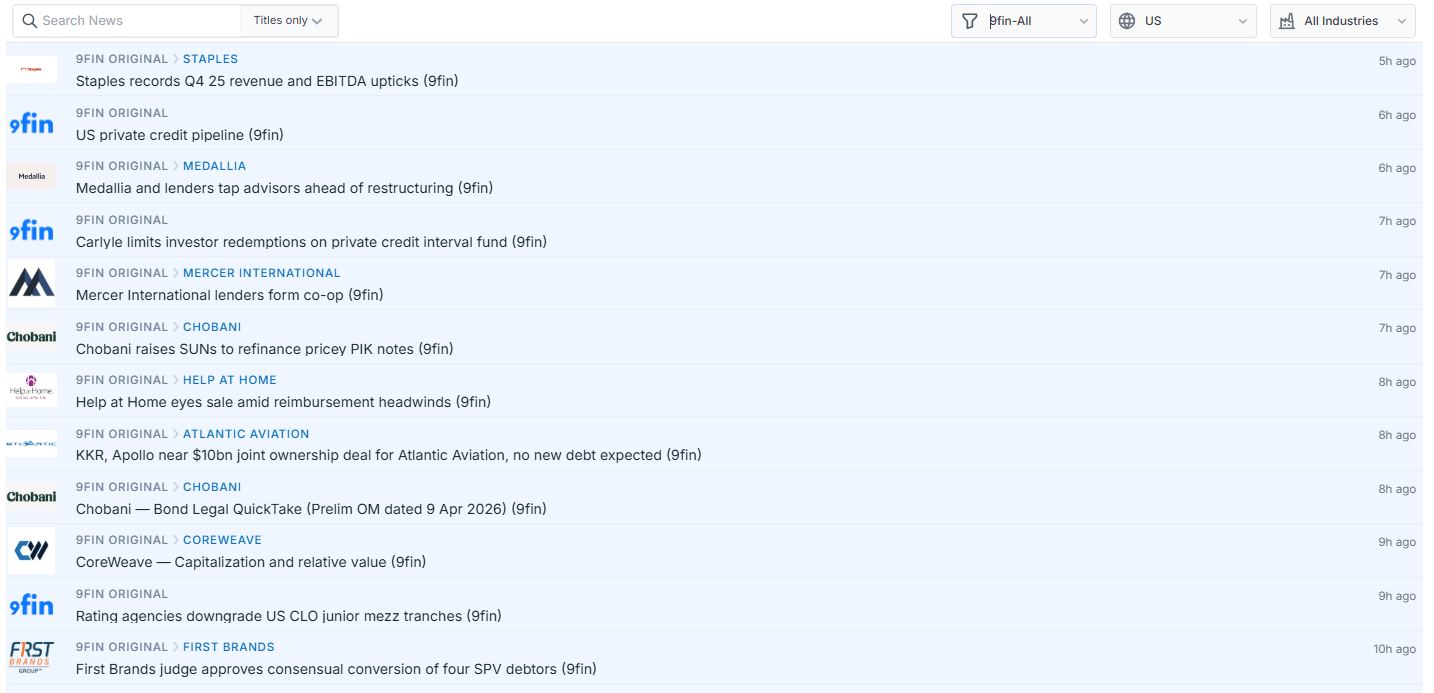The image size is (1434, 693).
Task: Open CHOBANI tag above Bond Legal QuickTake
Action: (x=212, y=487)
